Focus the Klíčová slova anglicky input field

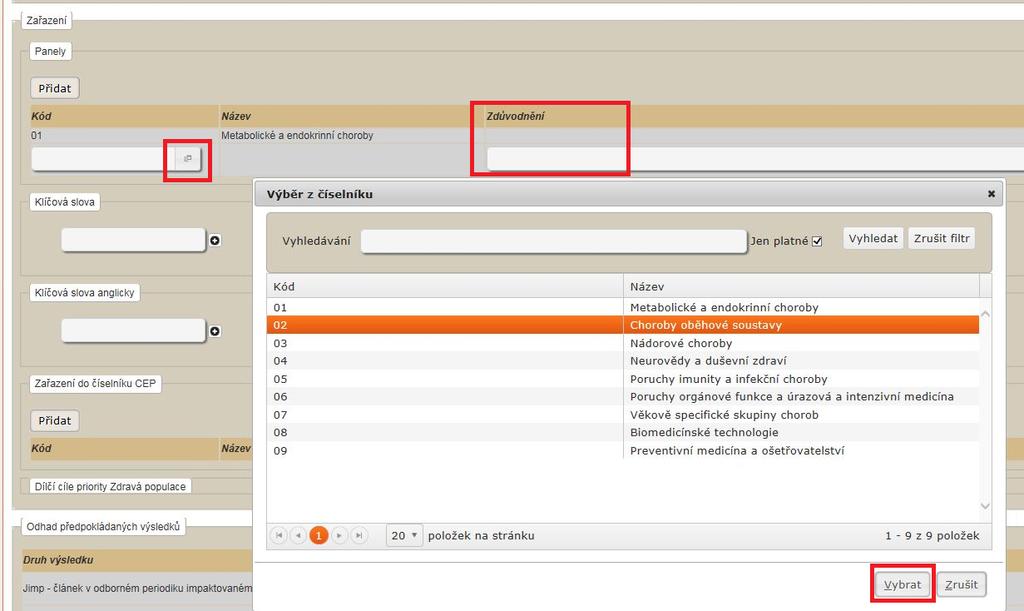click(x=133, y=330)
